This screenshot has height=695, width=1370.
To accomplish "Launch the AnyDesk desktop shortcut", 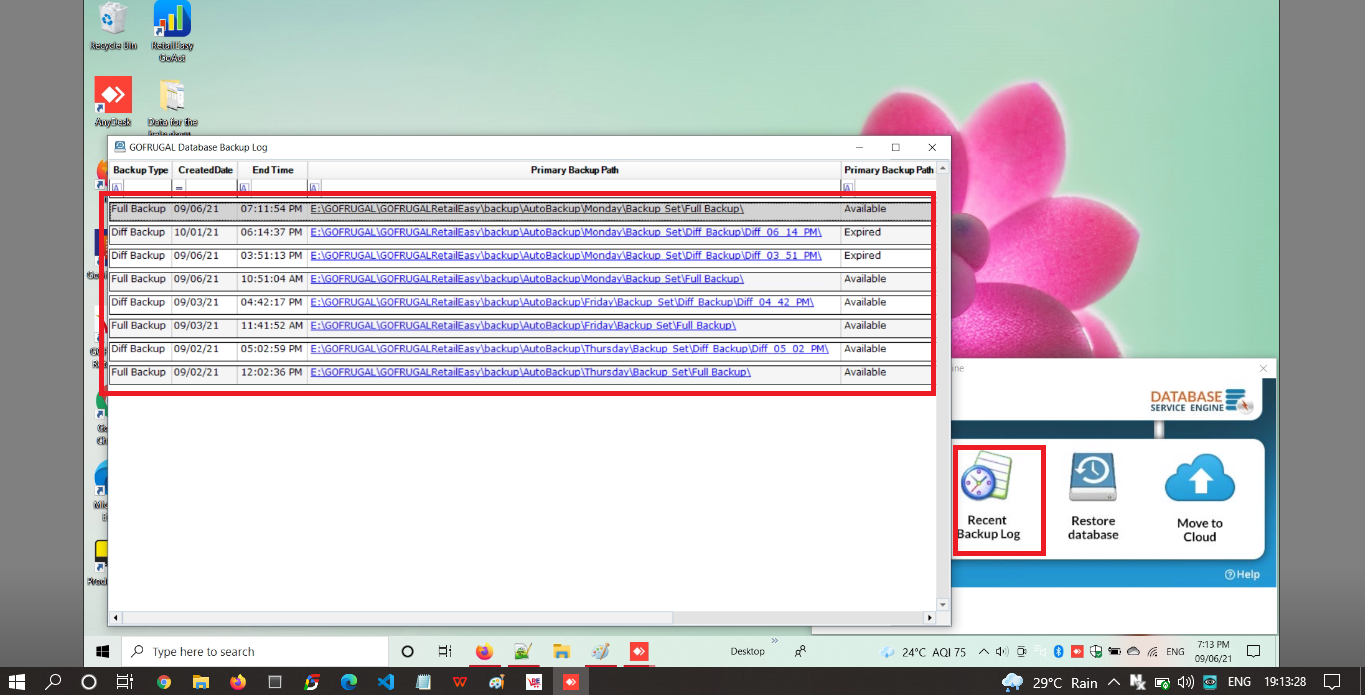I will [113, 102].
